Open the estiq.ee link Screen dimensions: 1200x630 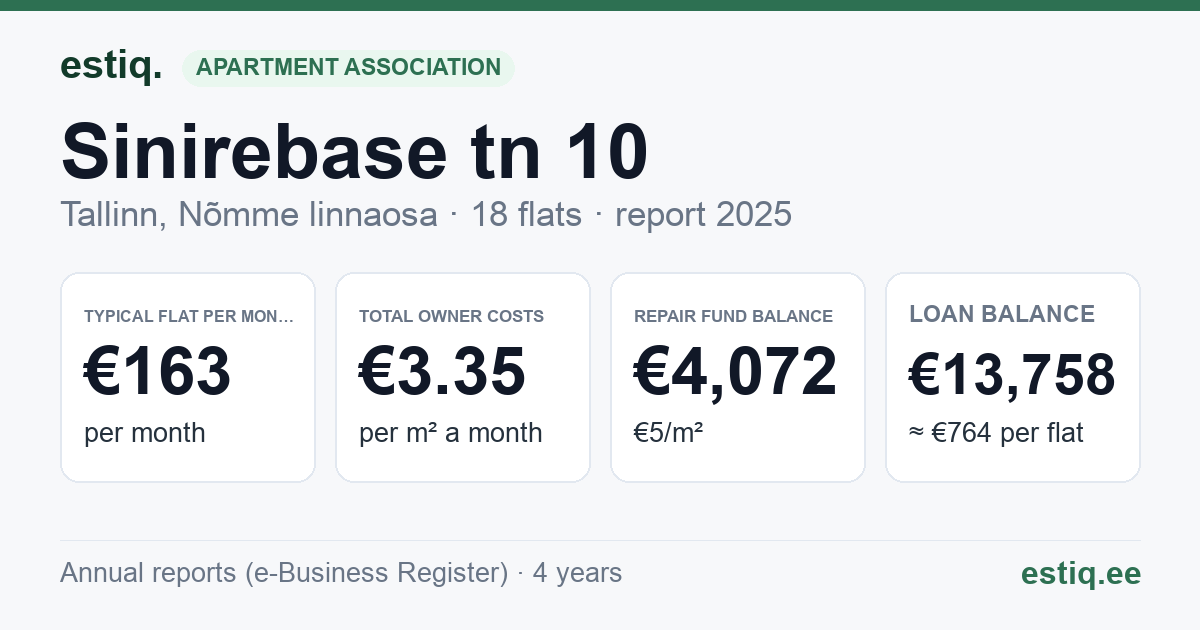click(1081, 573)
